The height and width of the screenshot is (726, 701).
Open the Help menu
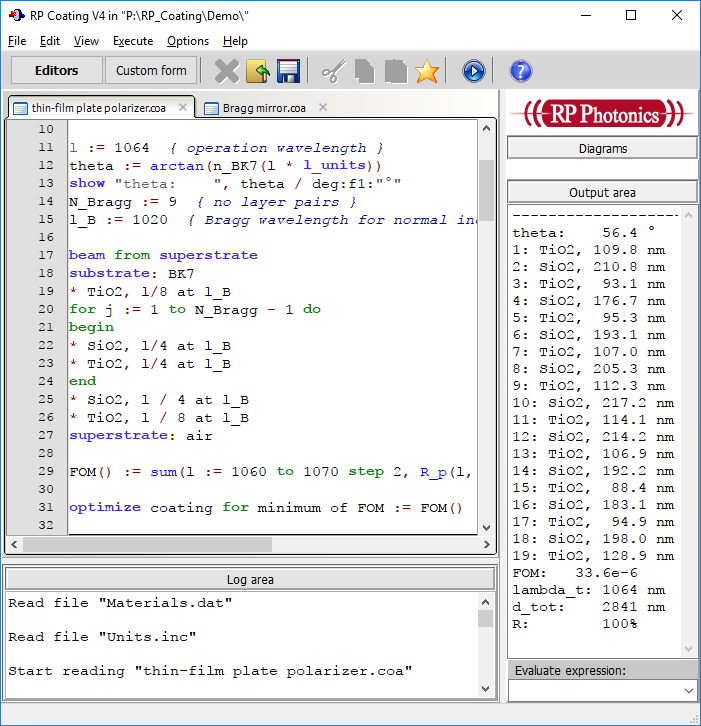click(x=235, y=41)
